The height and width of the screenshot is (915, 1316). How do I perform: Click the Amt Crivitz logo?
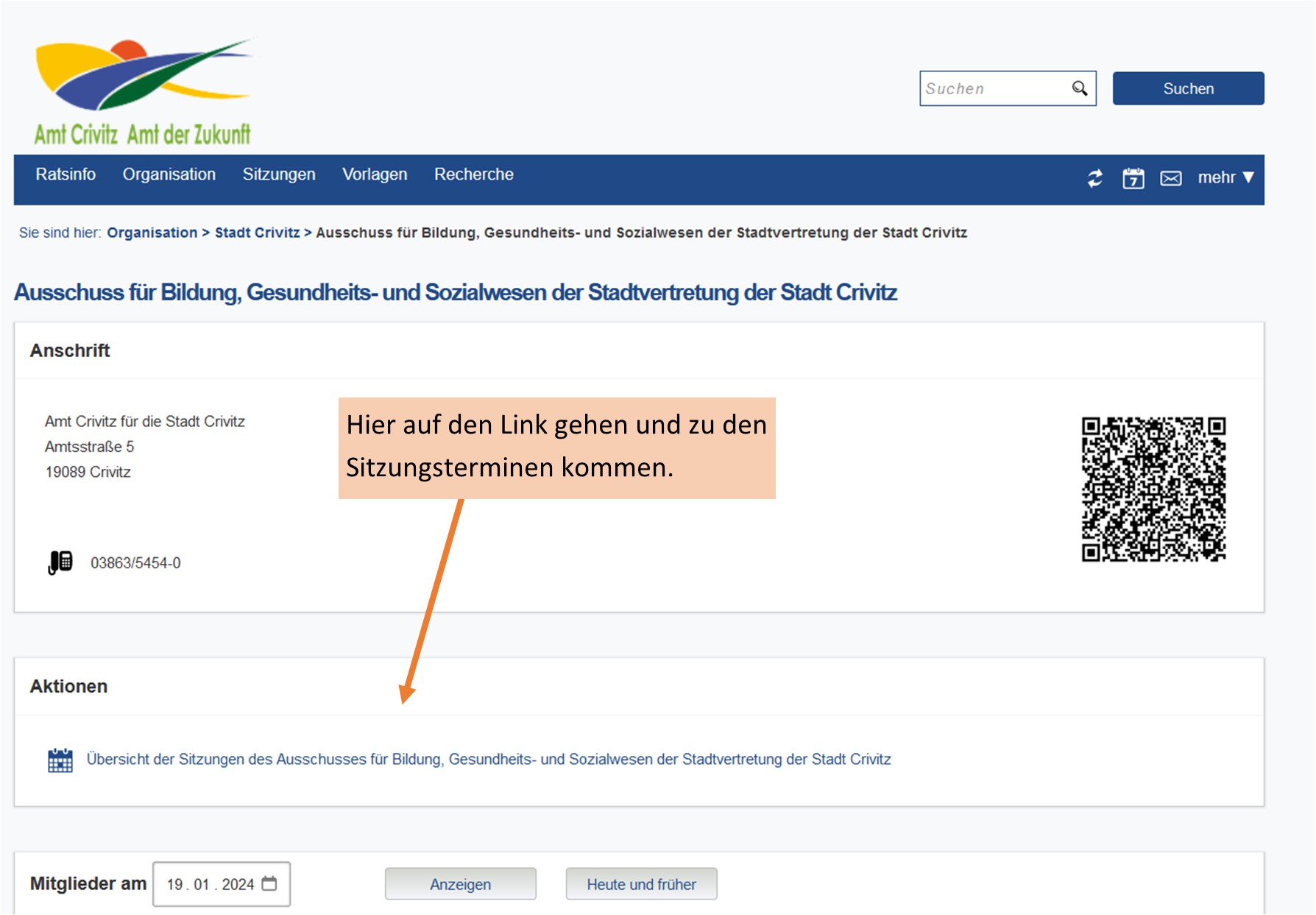(x=144, y=92)
